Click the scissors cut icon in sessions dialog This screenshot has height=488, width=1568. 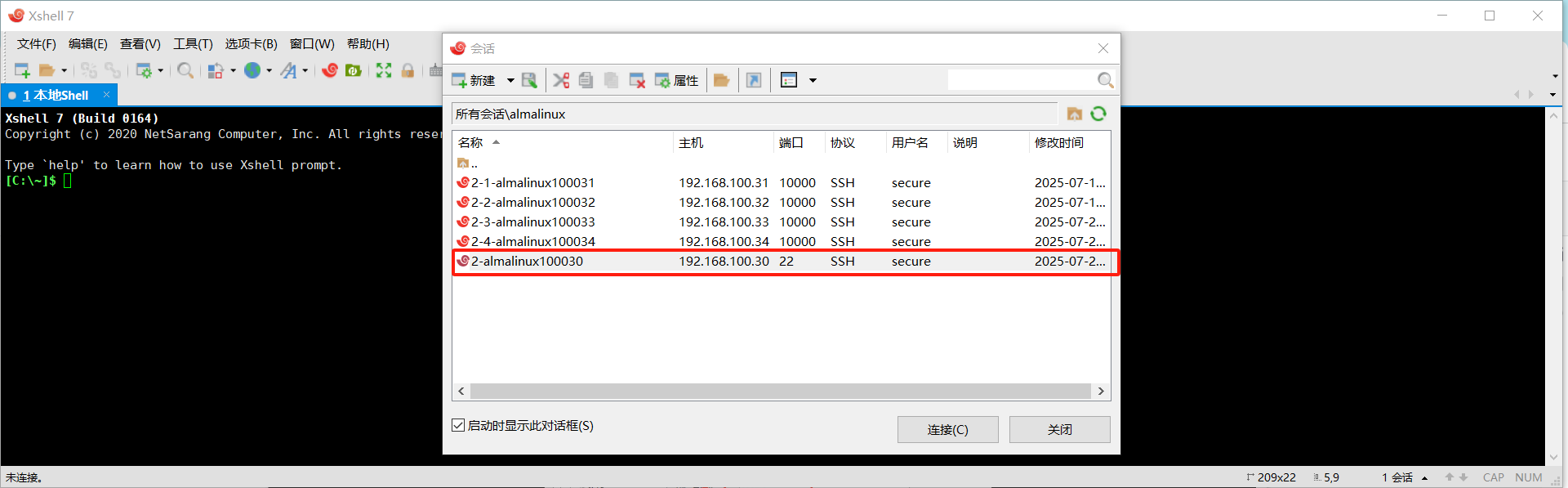[x=561, y=80]
